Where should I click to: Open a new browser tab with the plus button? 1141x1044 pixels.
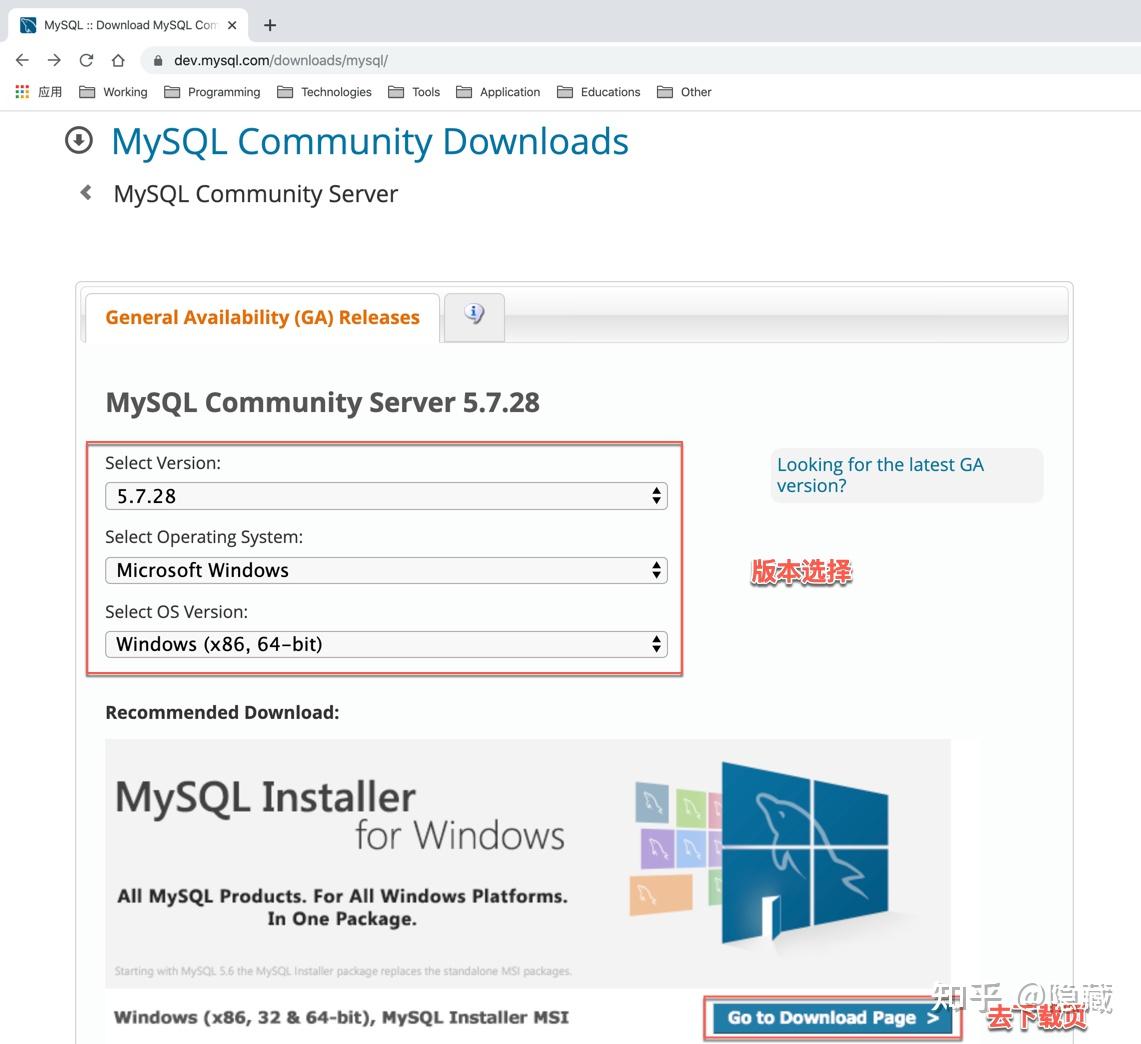pyautogui.click(x=269, y=25)
